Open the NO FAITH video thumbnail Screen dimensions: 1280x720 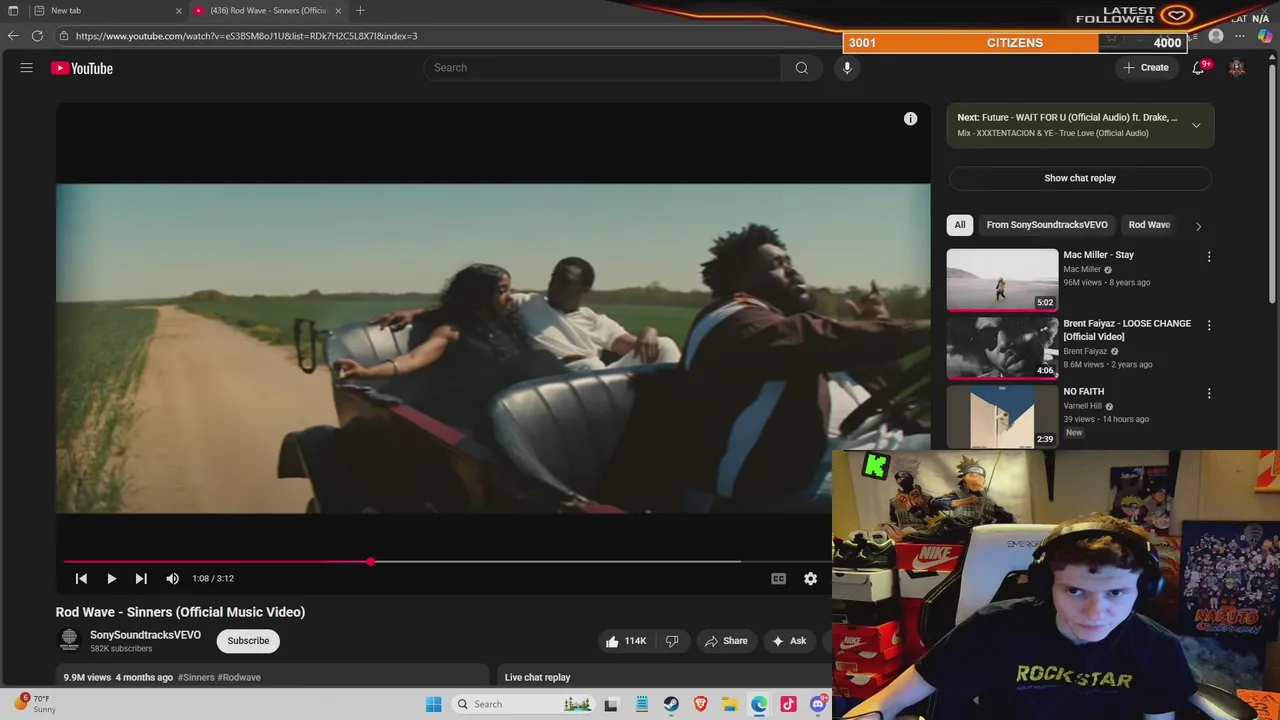1002,416
